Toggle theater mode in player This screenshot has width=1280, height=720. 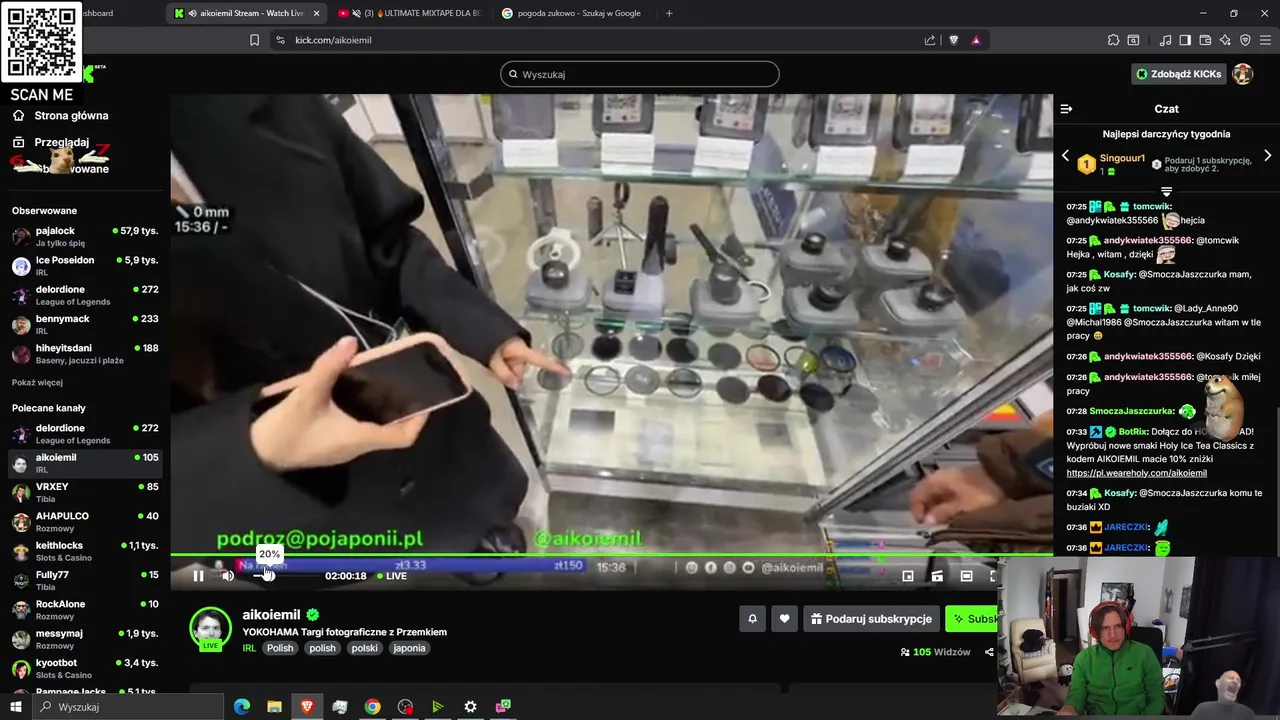click(x=966, y=576)
